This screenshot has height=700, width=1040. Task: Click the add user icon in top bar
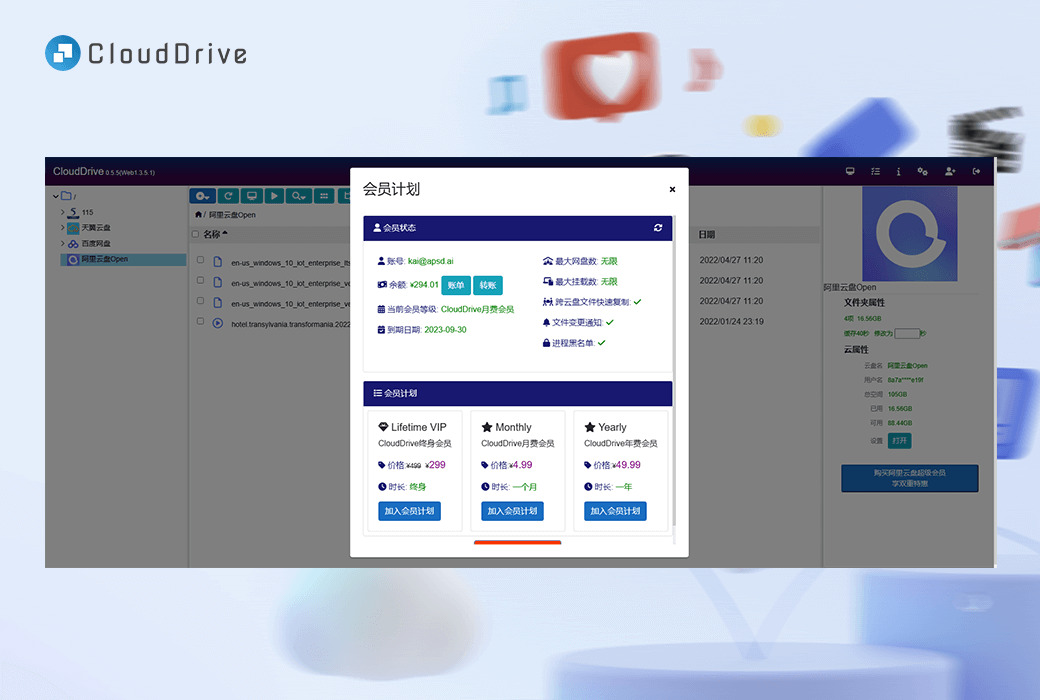pyautogui.click(x=949, y=171)
